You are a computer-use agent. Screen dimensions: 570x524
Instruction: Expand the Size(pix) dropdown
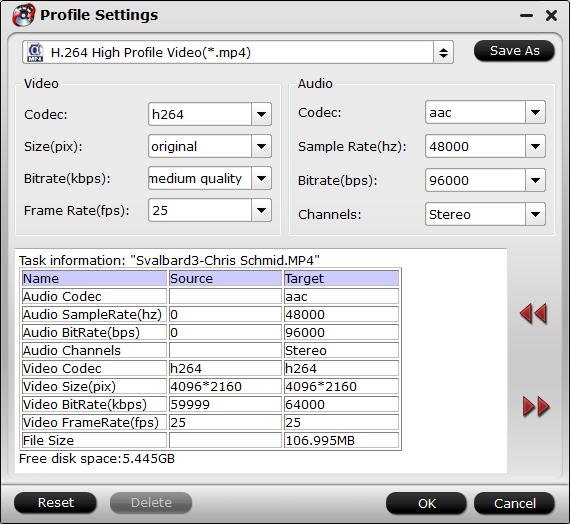(x=261, y=146)
